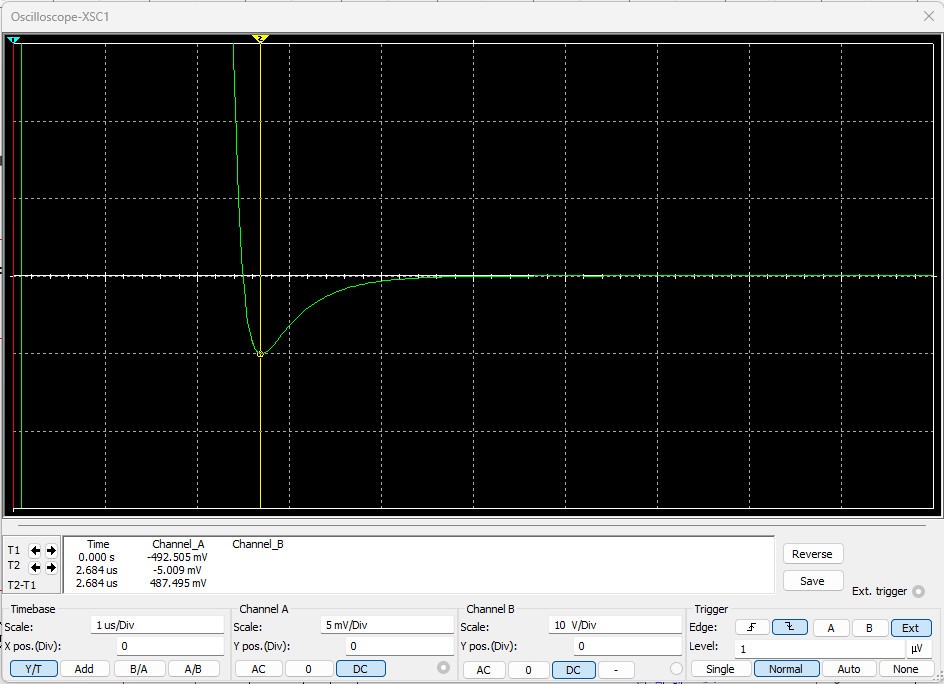This screenshot has height=684, width=944.
Task: Move cursor T2 left with arrow
Action: click(x=35, y=567)
